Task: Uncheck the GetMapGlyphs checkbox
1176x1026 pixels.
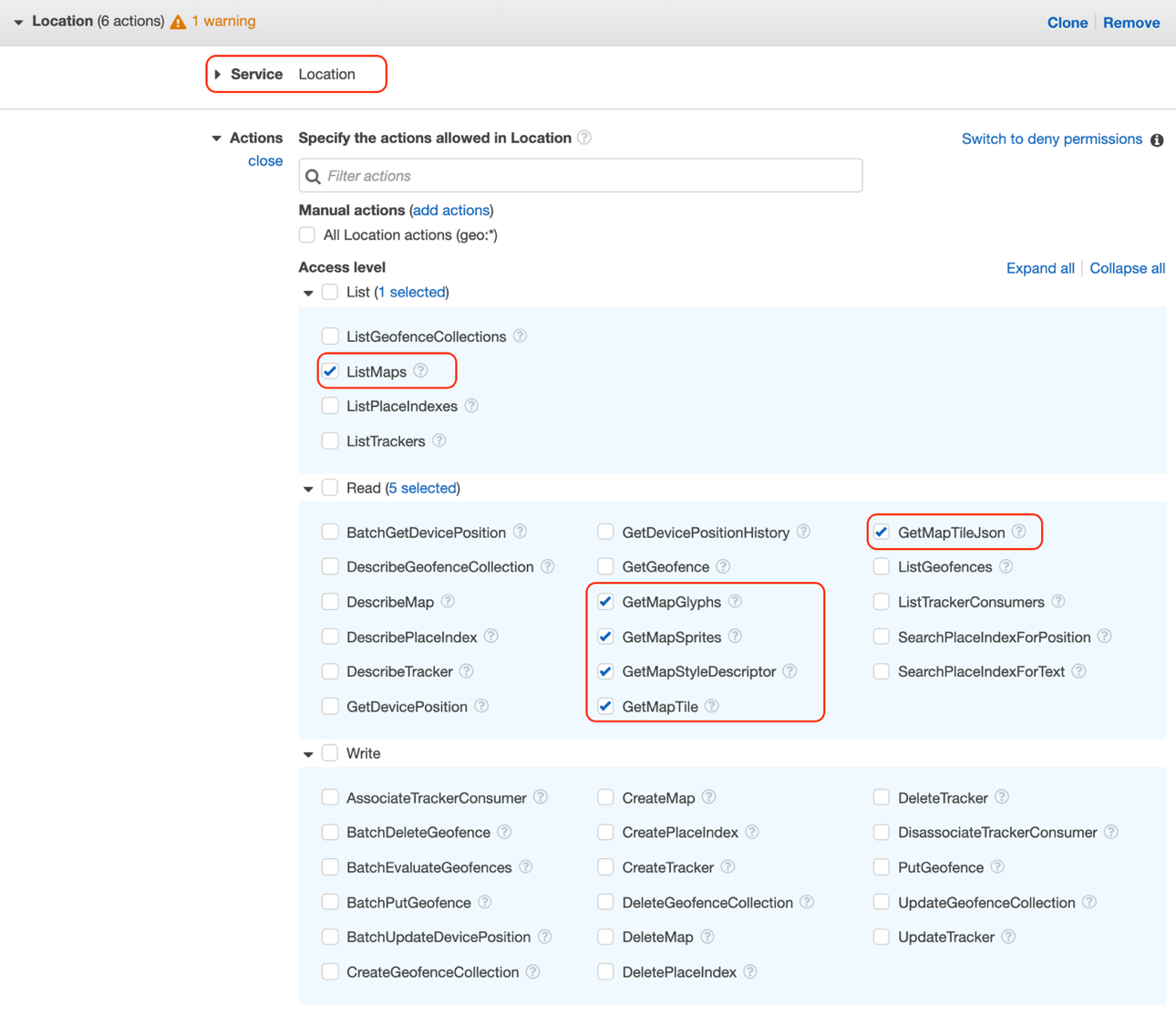Action: [x=605, y=601]
